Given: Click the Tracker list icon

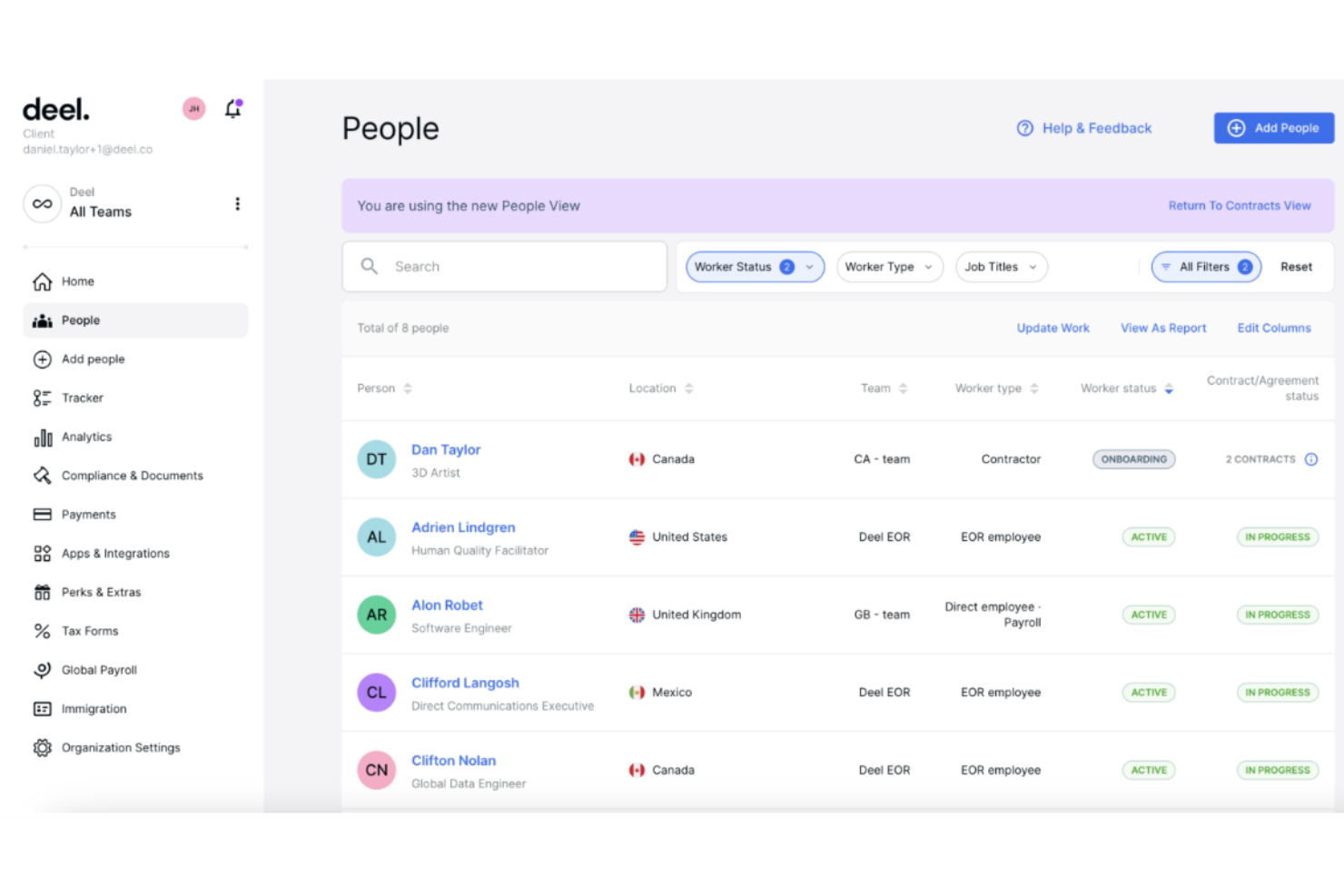Looking at the screenshot, I should [x=42, y=398].
